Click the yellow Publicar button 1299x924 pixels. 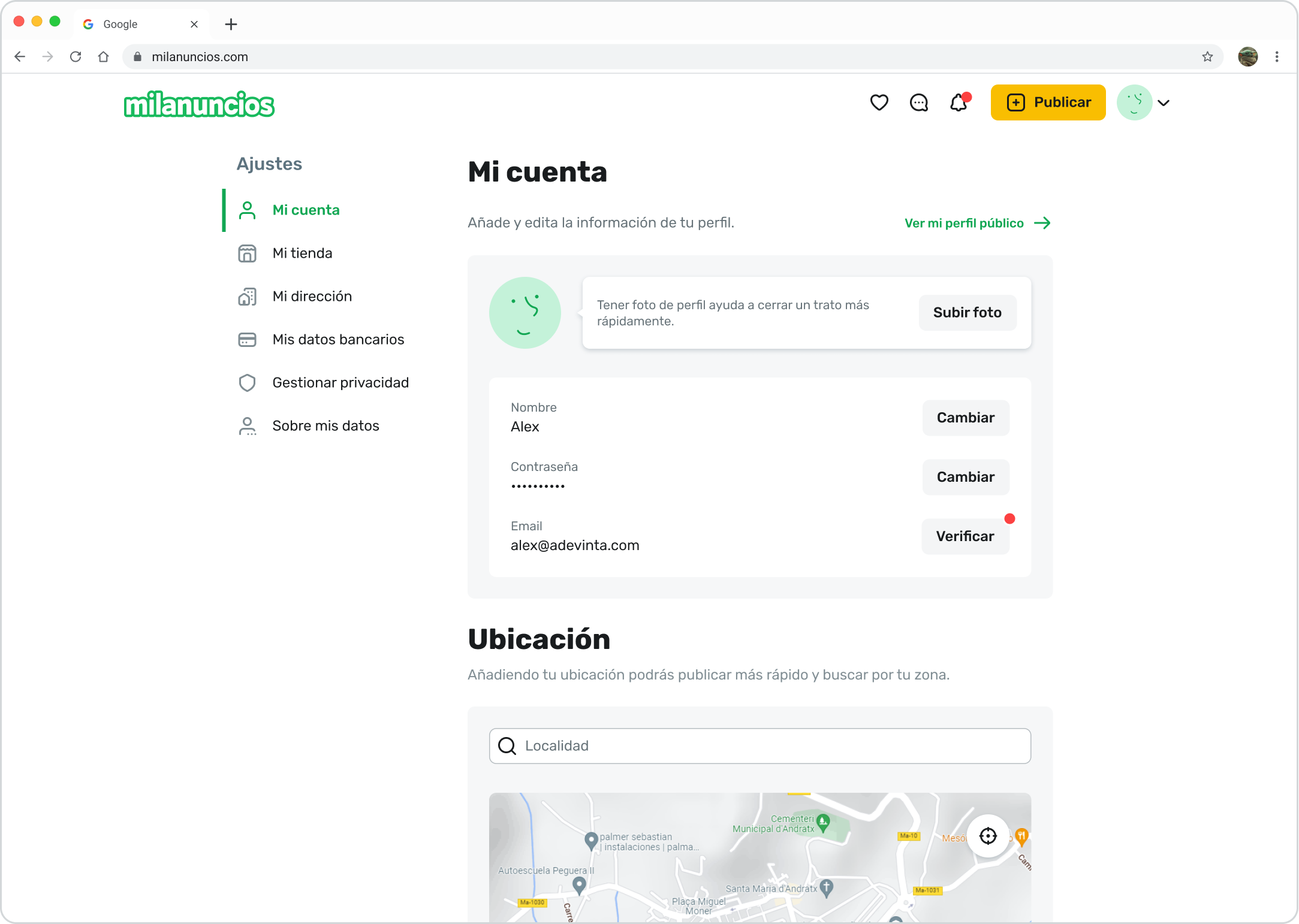click(1048, 102)
